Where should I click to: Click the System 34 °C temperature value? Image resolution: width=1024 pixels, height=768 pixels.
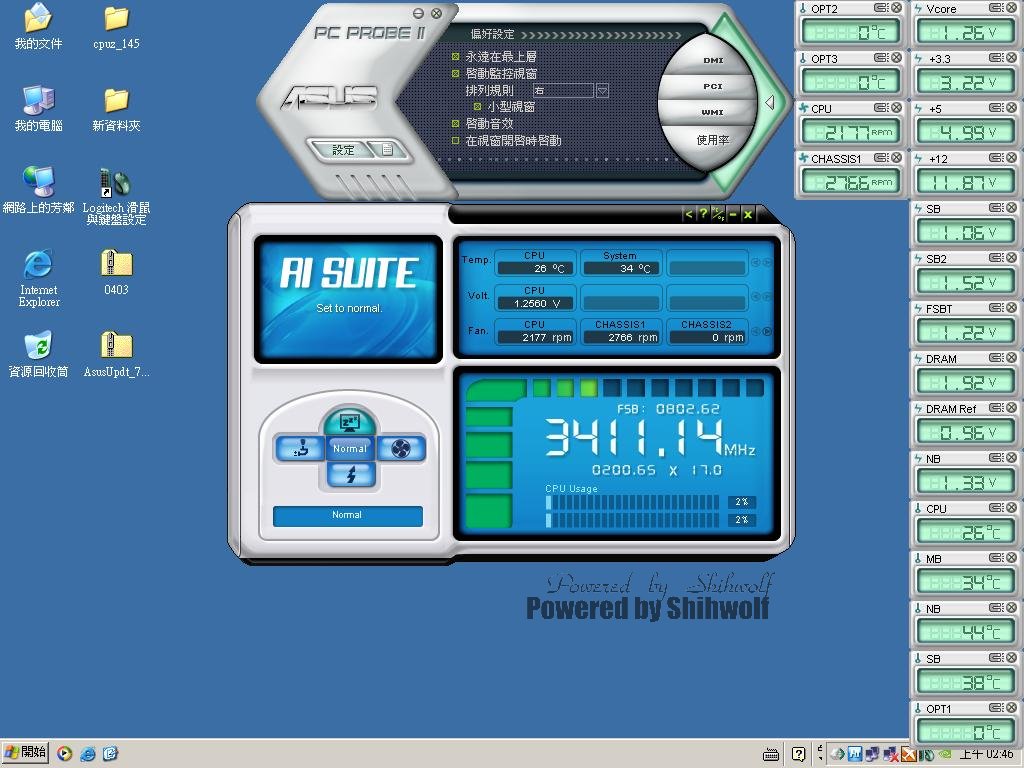coord(621,268)
